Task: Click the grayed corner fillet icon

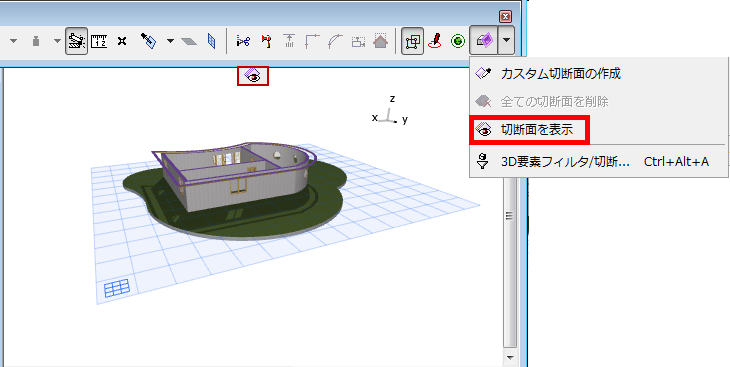Action: pyautogui.click(x=312, y=41)
